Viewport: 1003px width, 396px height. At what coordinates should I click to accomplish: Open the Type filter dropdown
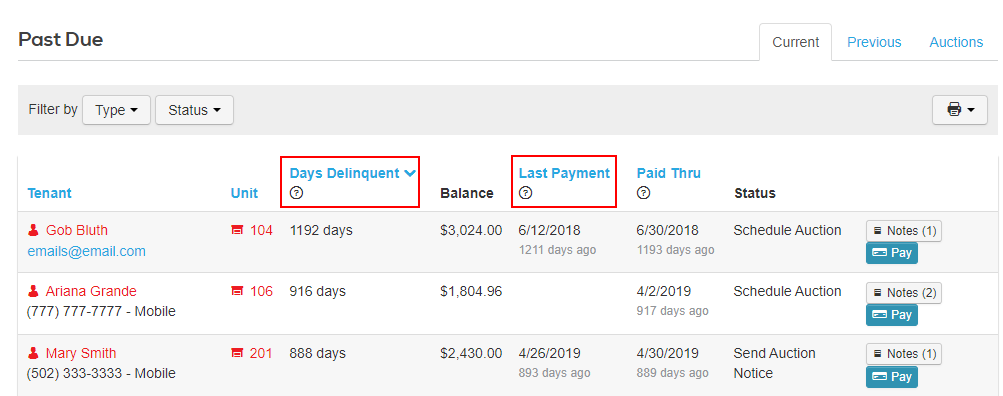pyautogui.click(x=116, y=110)
